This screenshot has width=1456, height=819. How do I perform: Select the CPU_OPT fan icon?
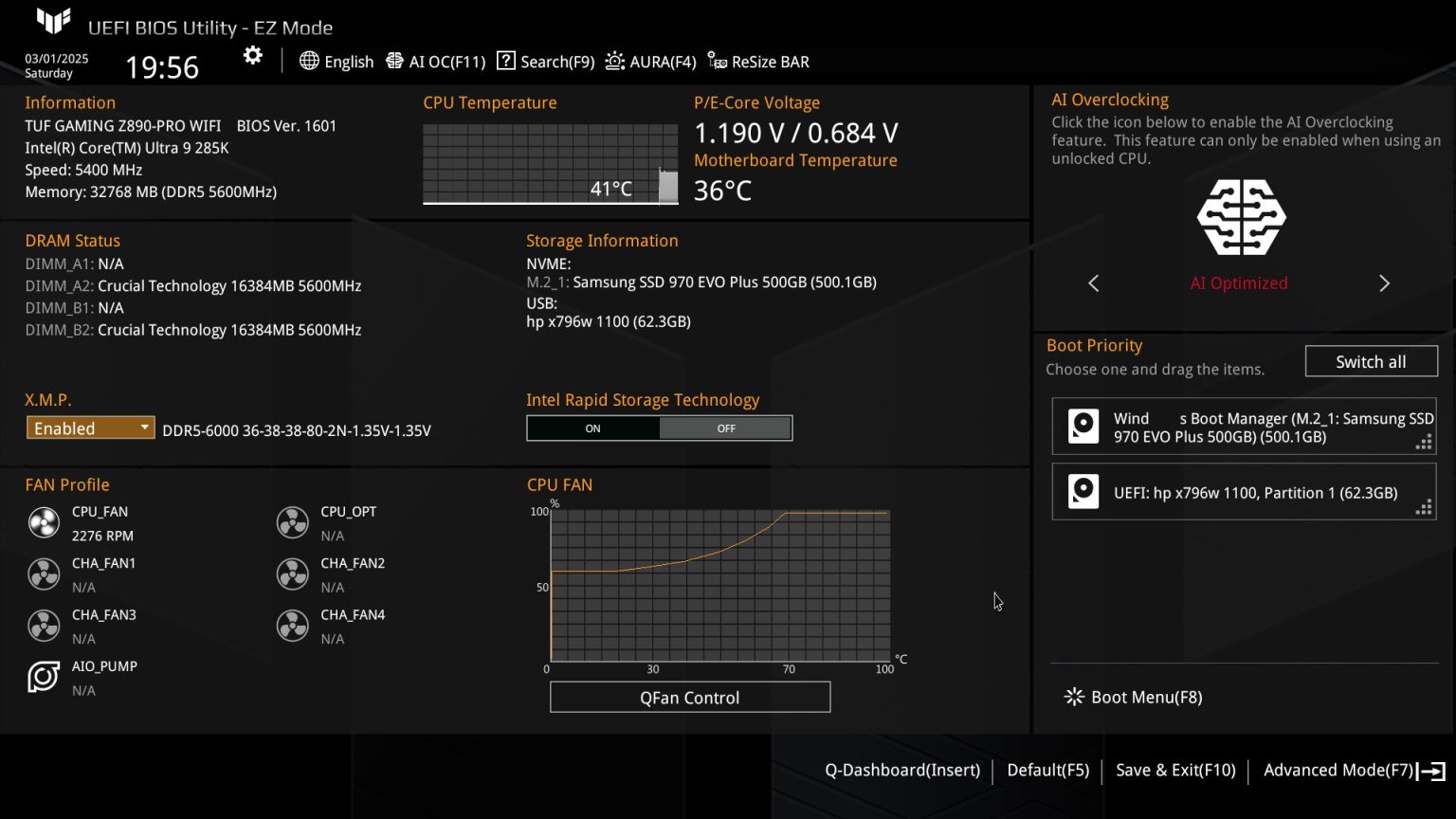click(292, 522)
